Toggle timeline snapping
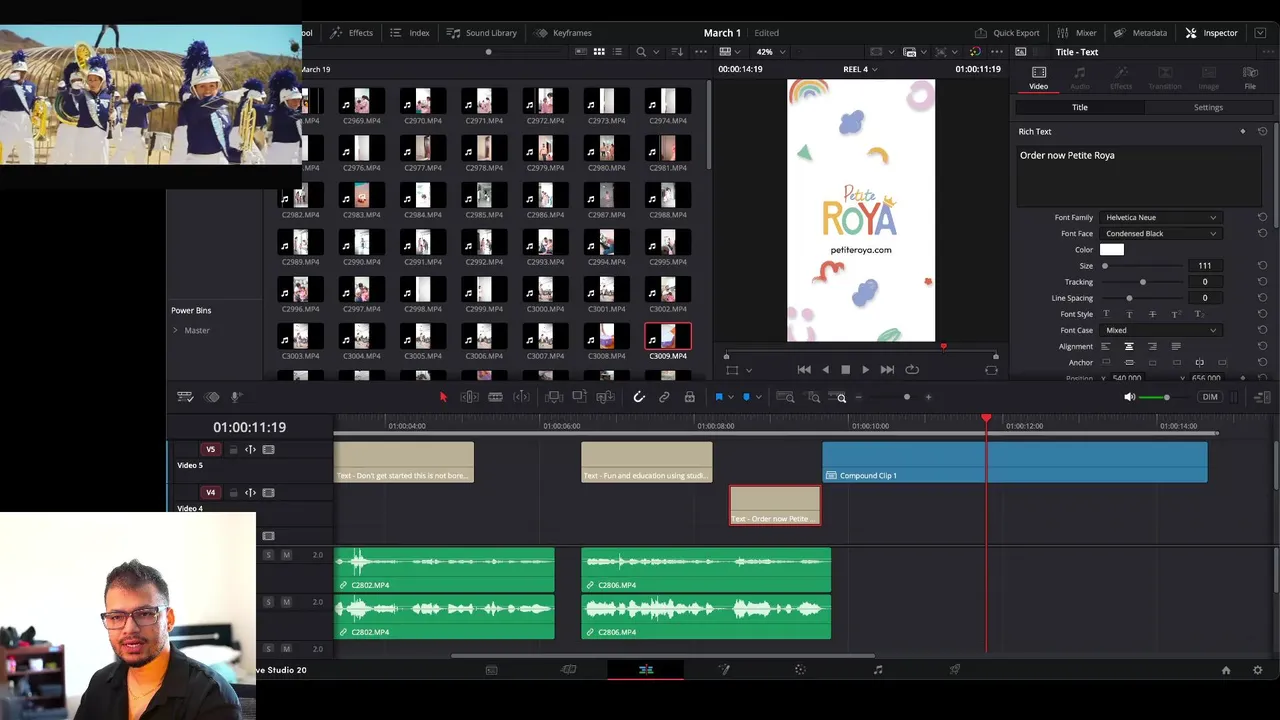This screenshot has height=720, width=1280. (639, 397)
